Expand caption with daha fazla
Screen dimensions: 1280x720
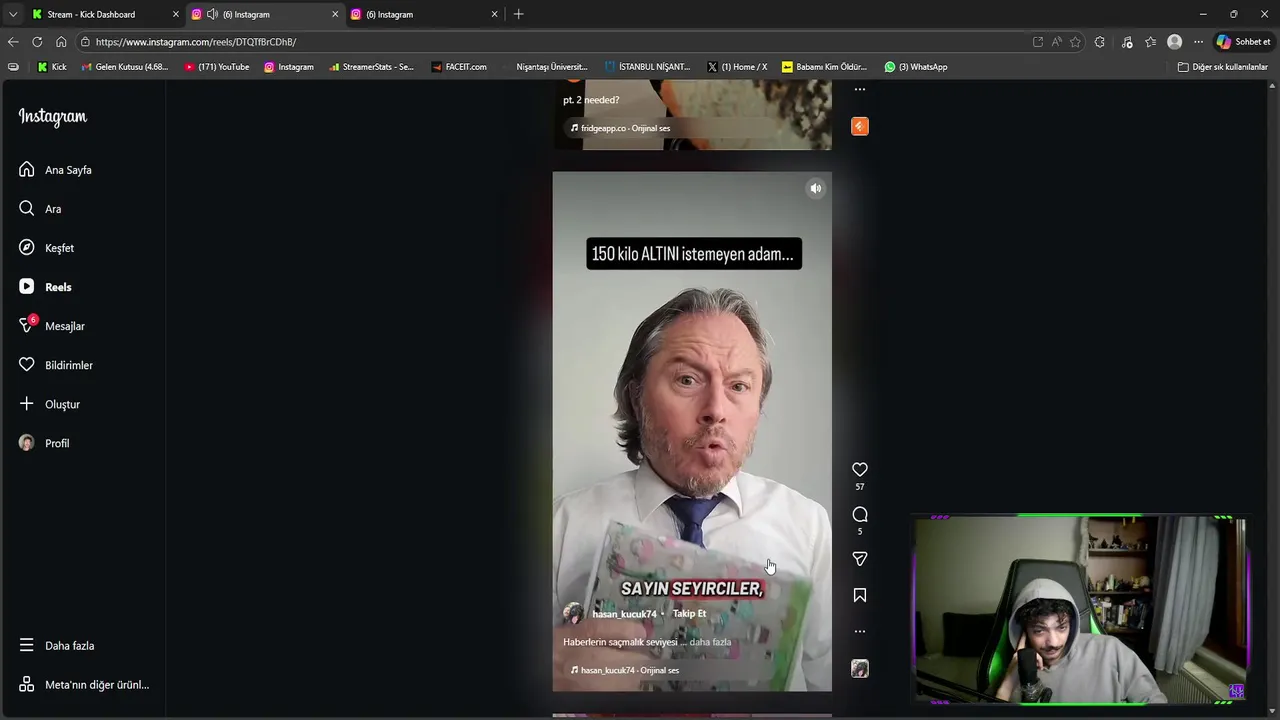pos(710,642)
